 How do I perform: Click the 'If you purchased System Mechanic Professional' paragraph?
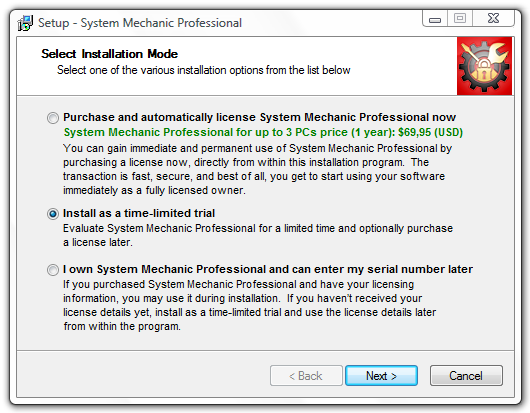pyautogui.click(x=249, y=305)
